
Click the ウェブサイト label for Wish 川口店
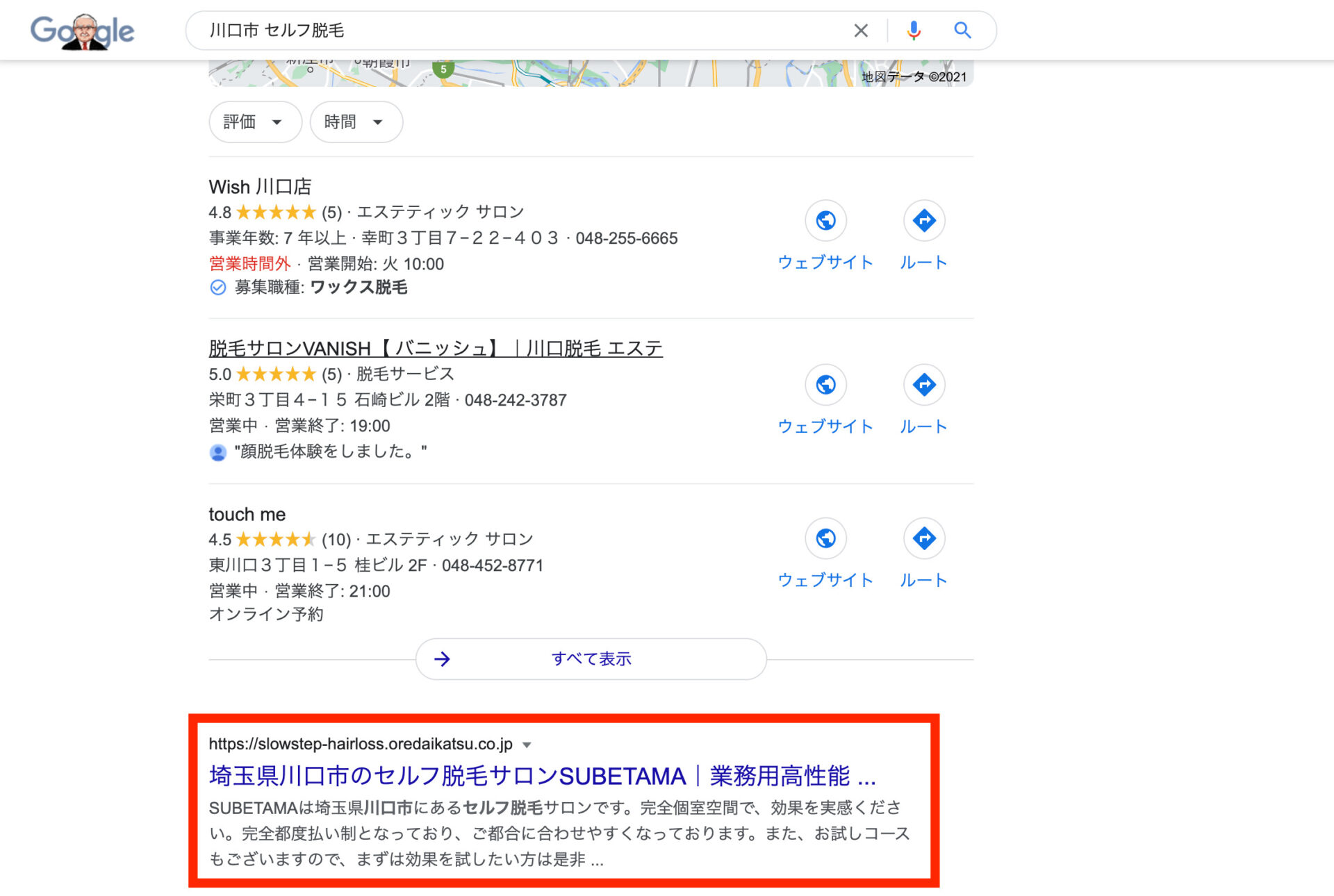[x=825, y=263]
